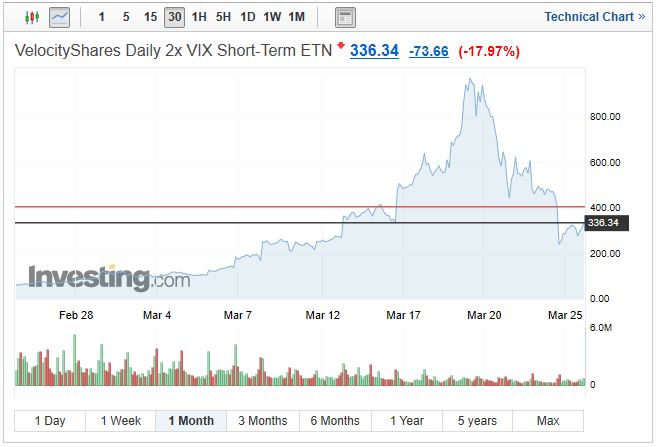Switch to candlestick chart type
Screen dimensions: 656x447
point(30,17)
